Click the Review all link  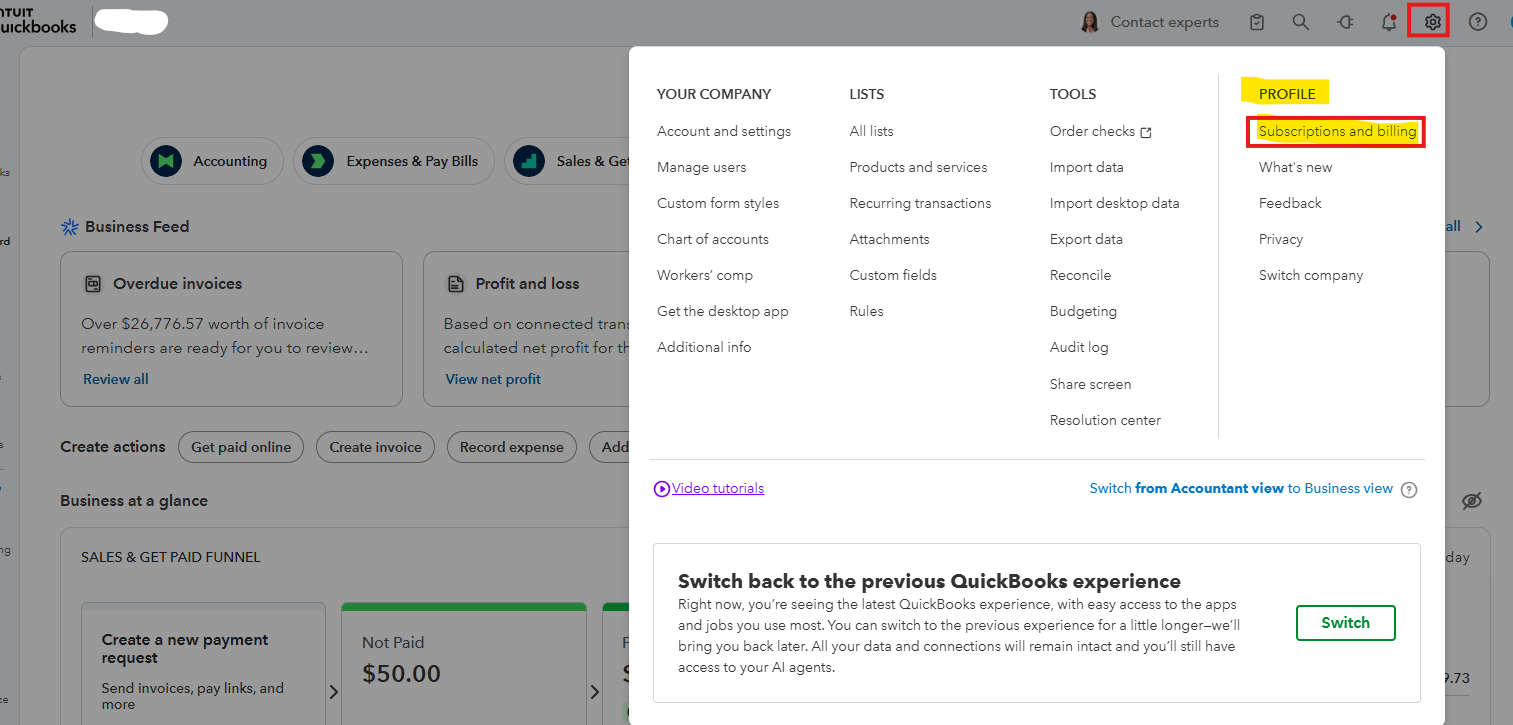(115, 379)
